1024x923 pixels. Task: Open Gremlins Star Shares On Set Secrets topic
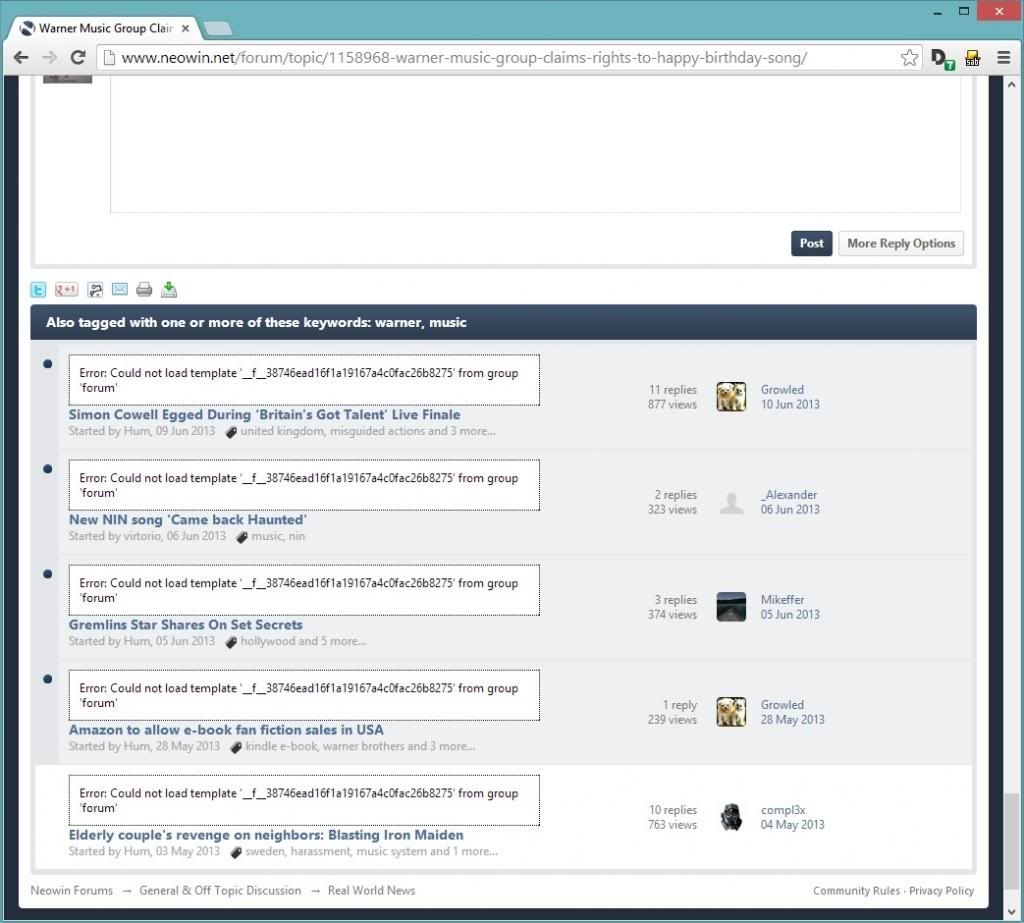tap(185, 625)
